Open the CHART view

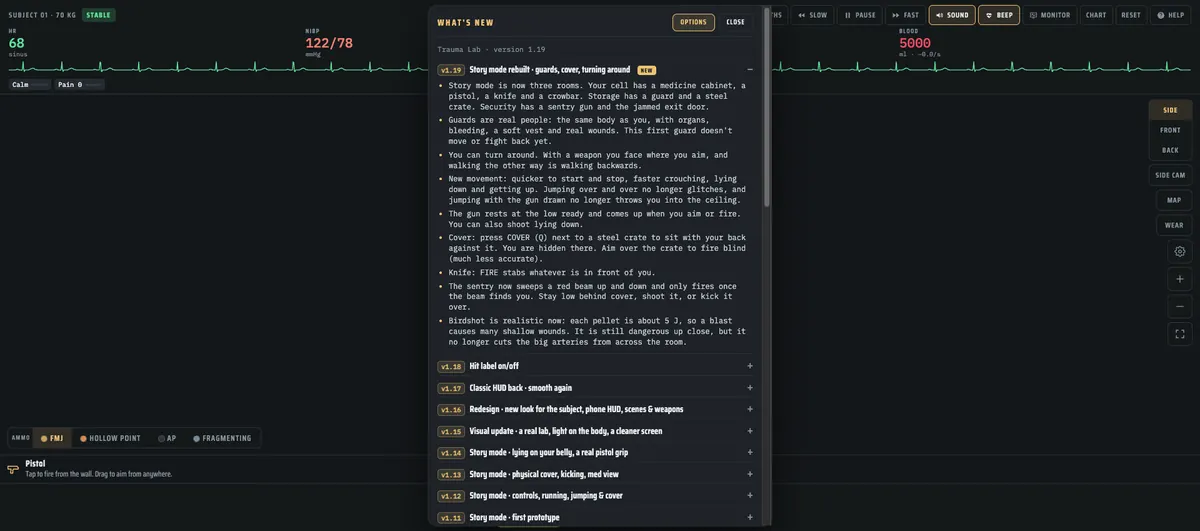[x=1096, y=15]
